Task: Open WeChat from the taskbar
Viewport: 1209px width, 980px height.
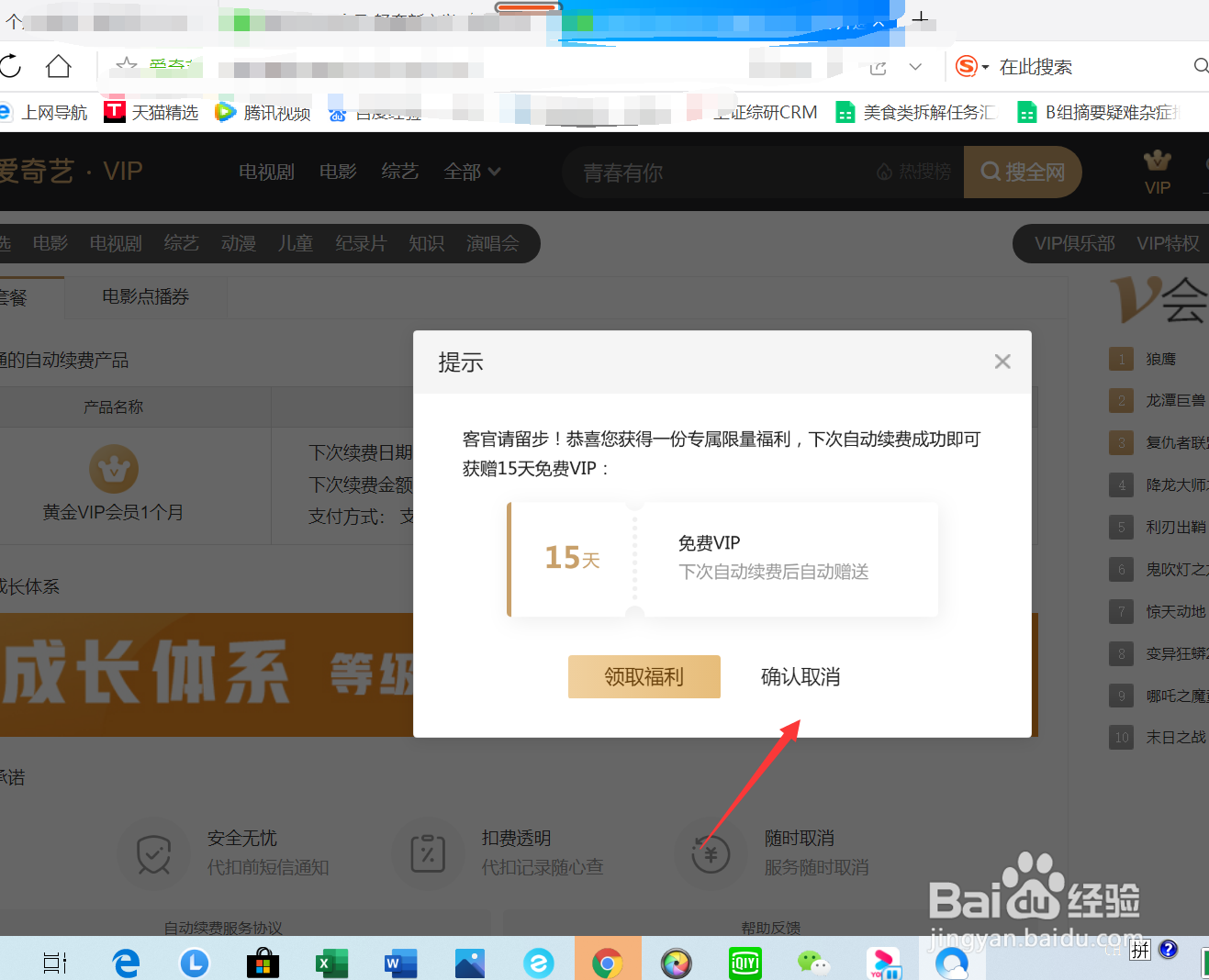Action: (813, 963)
